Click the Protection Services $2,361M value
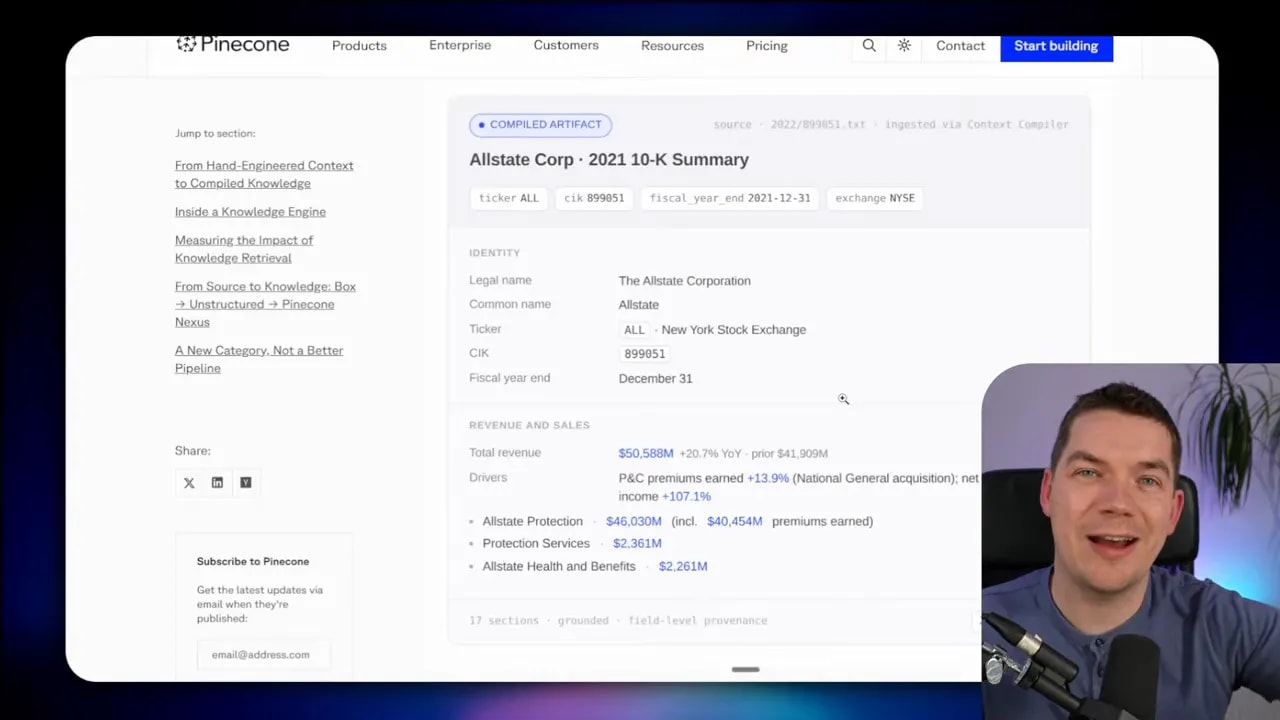1280x720 pixels. point(637,543)
